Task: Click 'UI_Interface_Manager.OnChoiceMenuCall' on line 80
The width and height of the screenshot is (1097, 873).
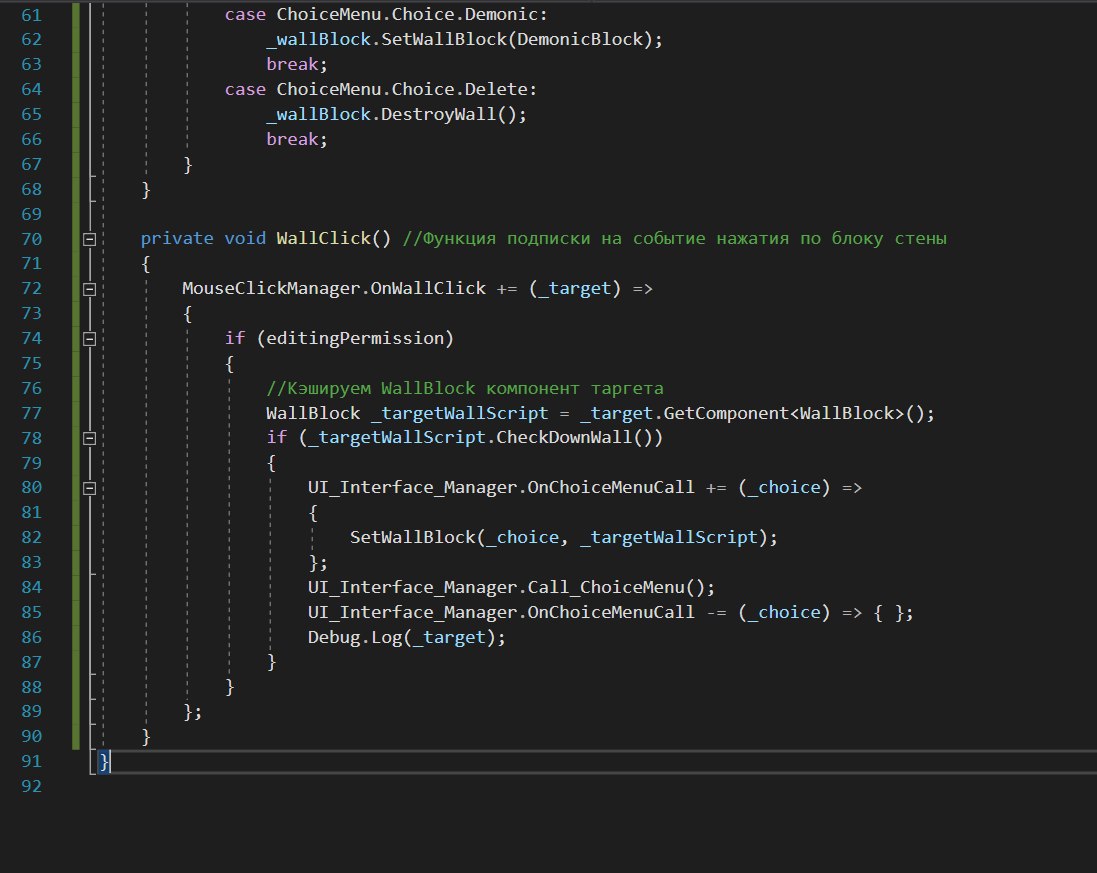Action: pyautogui.click(x=501, y=488)
